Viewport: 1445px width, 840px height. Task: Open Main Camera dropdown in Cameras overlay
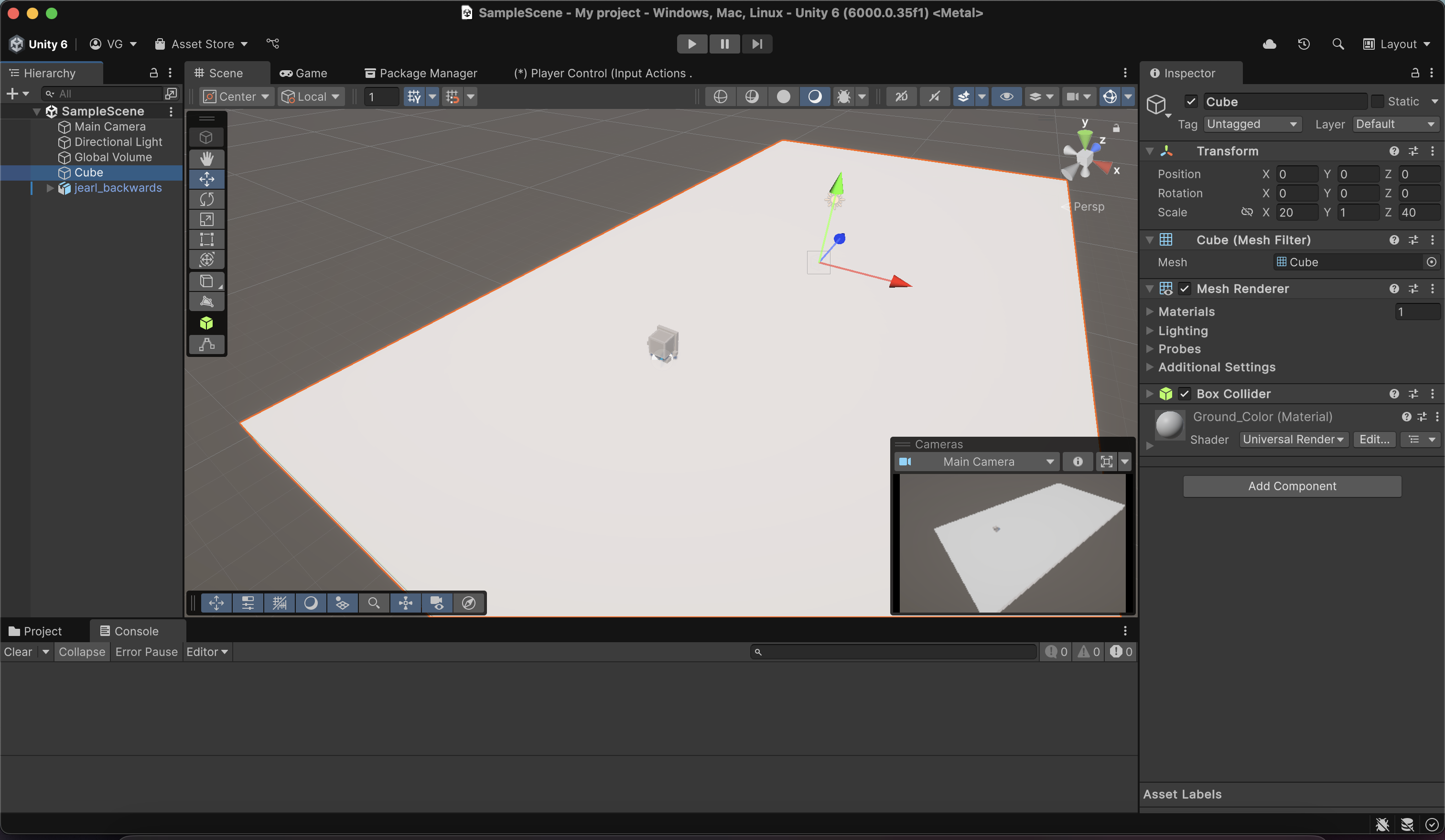coord(977,462)
